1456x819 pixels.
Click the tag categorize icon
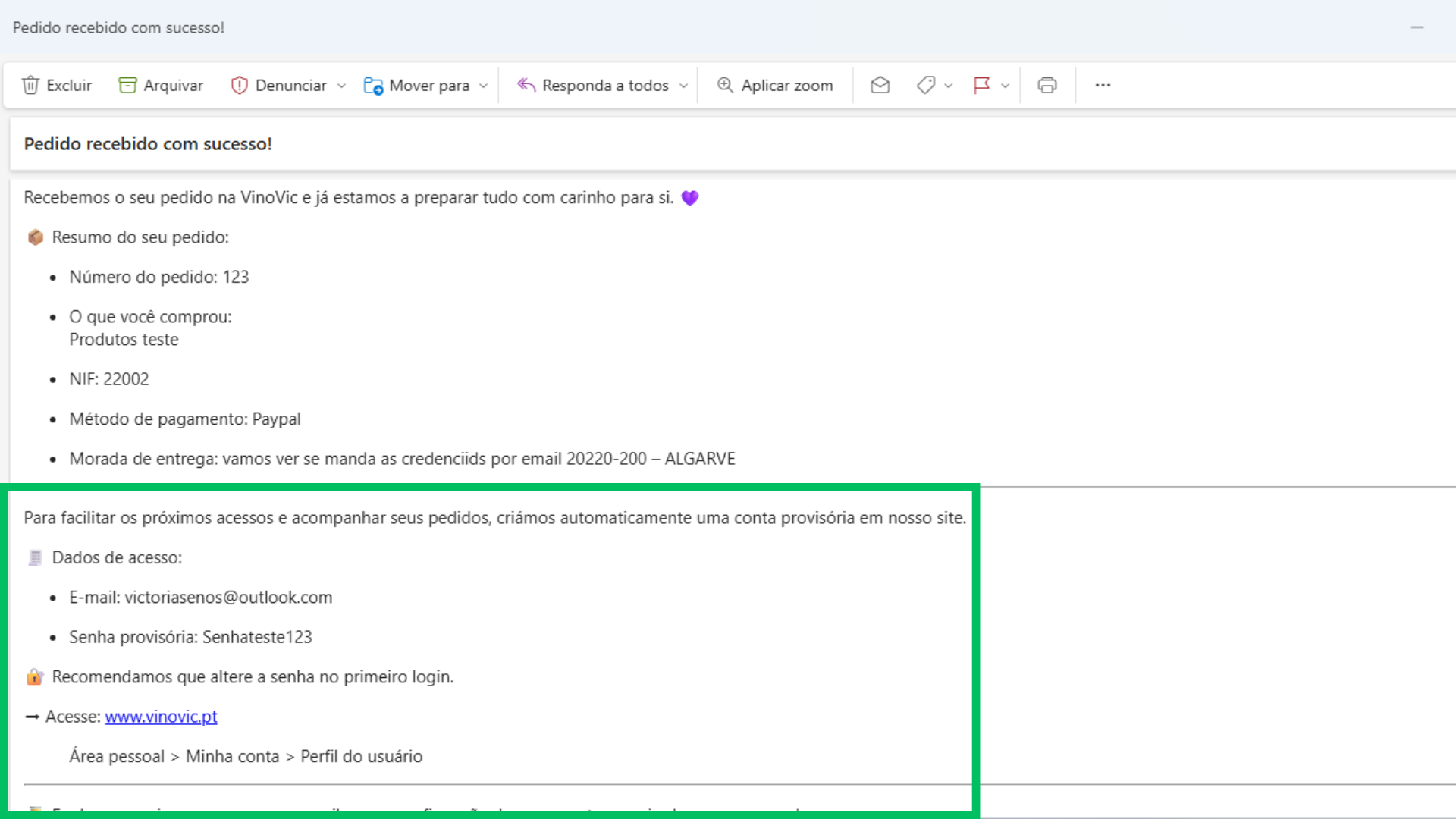point(925,85)
